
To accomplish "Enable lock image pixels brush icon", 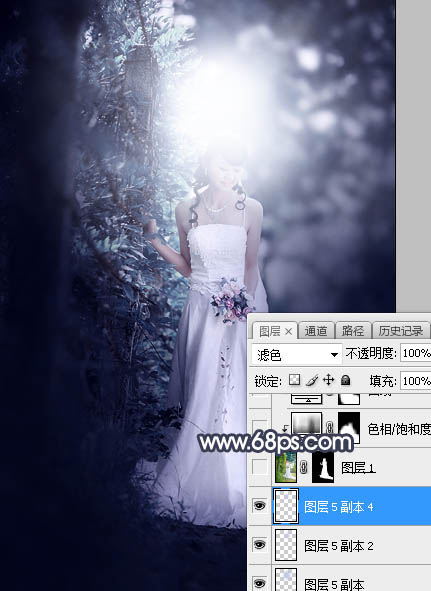I will [312, 380].
